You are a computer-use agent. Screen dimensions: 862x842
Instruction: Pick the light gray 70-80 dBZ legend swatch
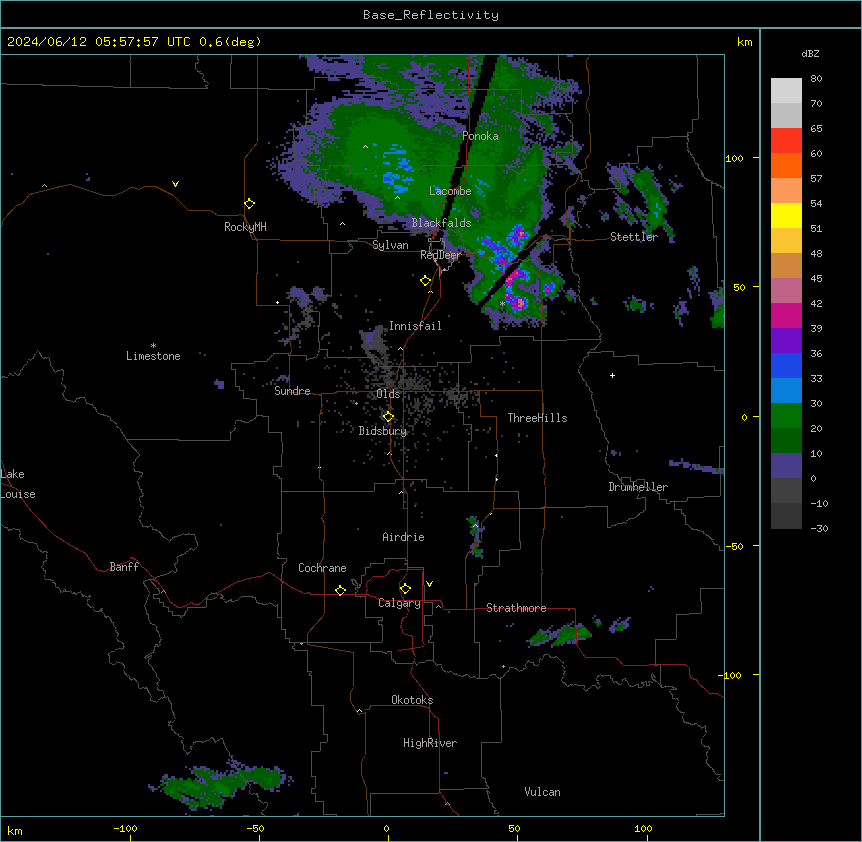(786, 91)
